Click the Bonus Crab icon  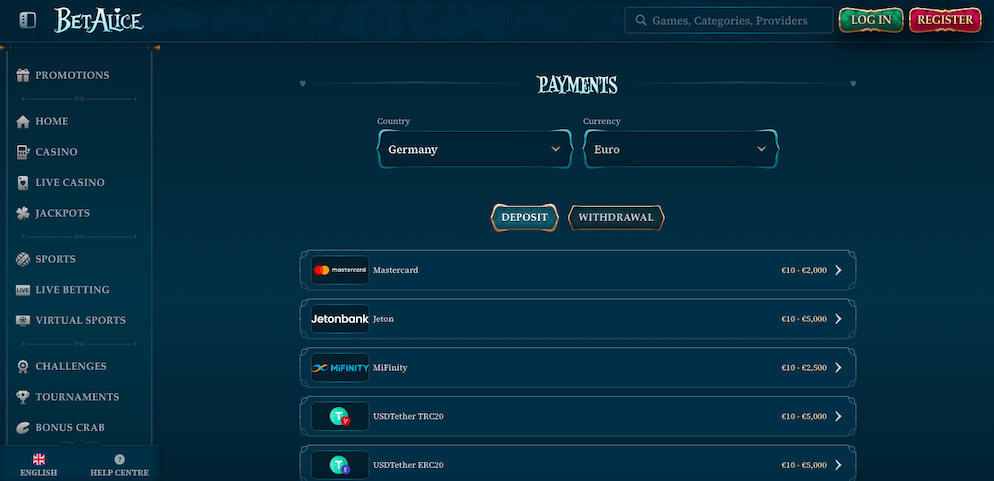pyautogui.click(x=23, y=428)
